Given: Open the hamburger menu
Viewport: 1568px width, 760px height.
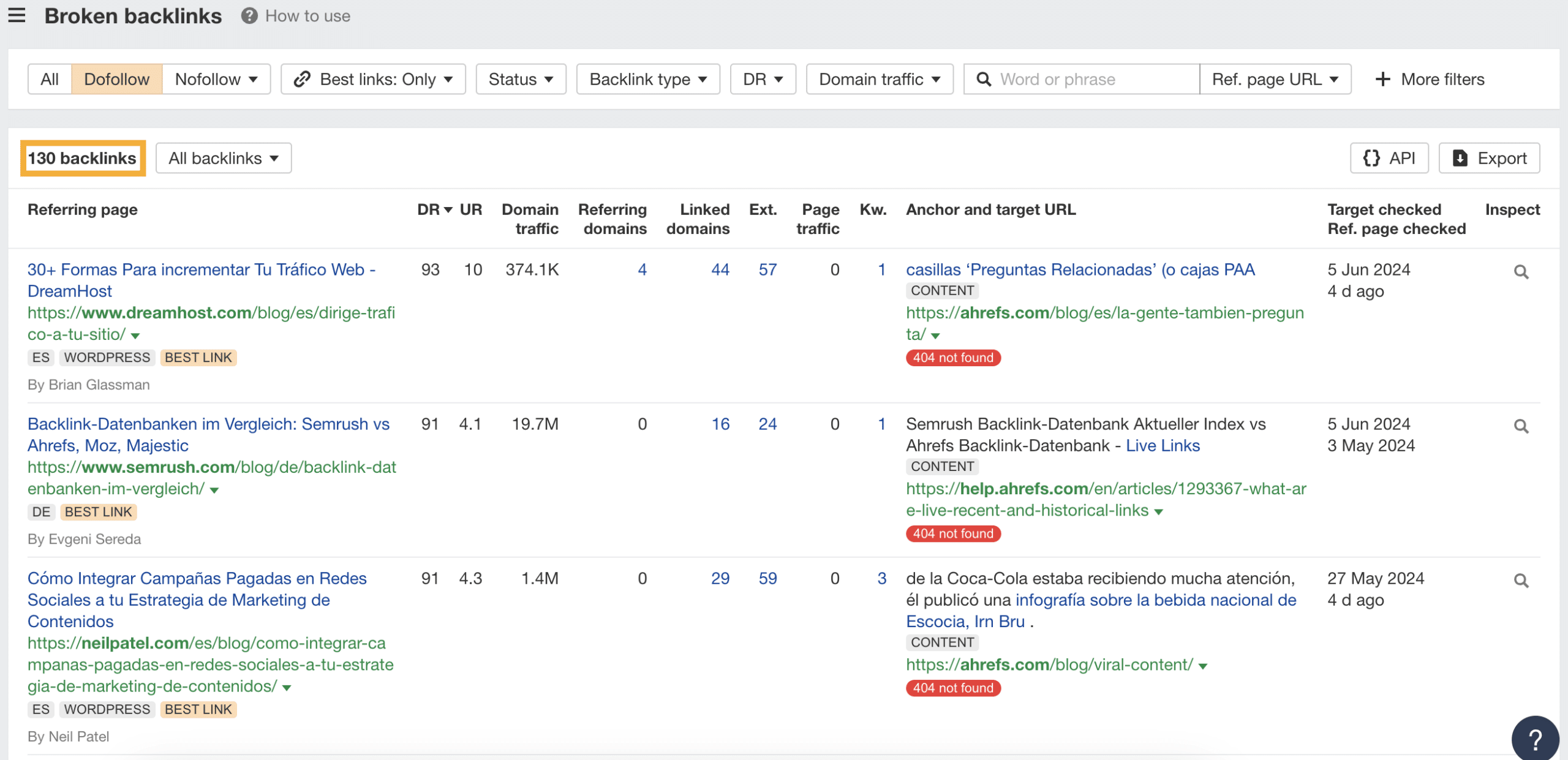Looking at the screenshot, I should [17, 15].
